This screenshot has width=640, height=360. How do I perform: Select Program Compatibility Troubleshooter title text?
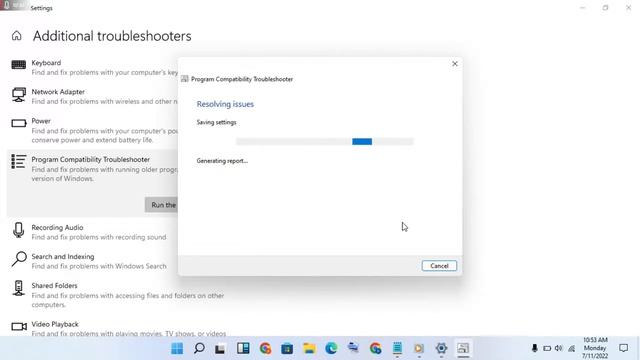click(x=91, y=160)
